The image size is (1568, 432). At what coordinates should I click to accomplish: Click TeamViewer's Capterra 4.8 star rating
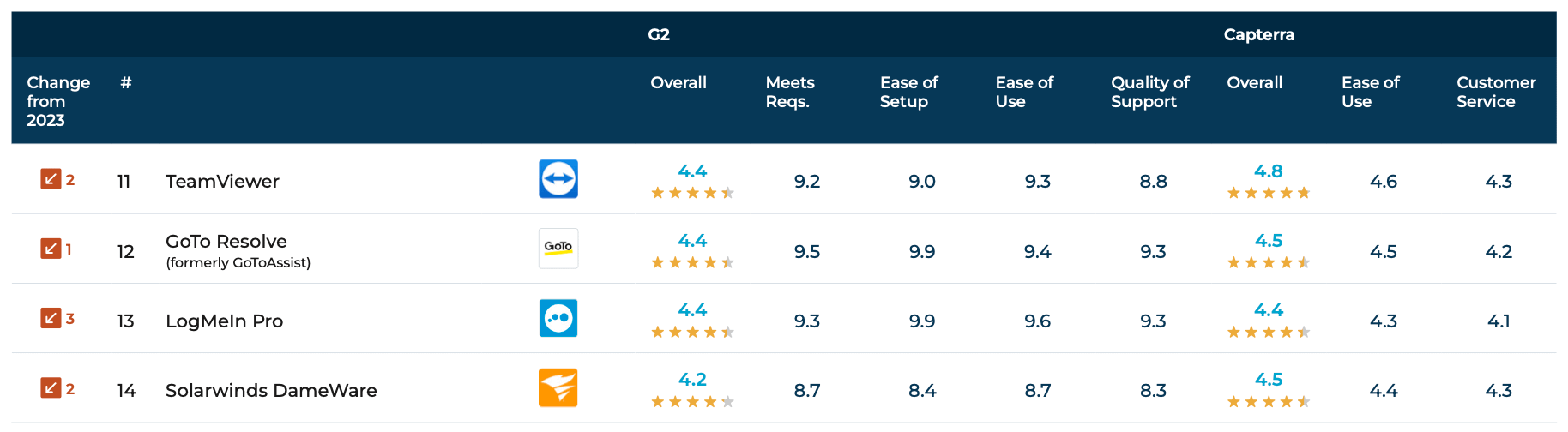(x=1269, y=192)
